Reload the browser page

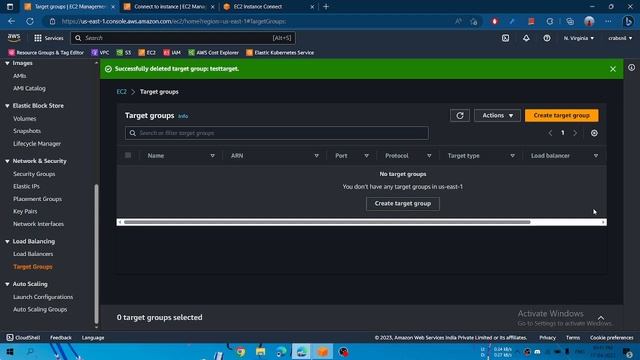pos(30,21)
